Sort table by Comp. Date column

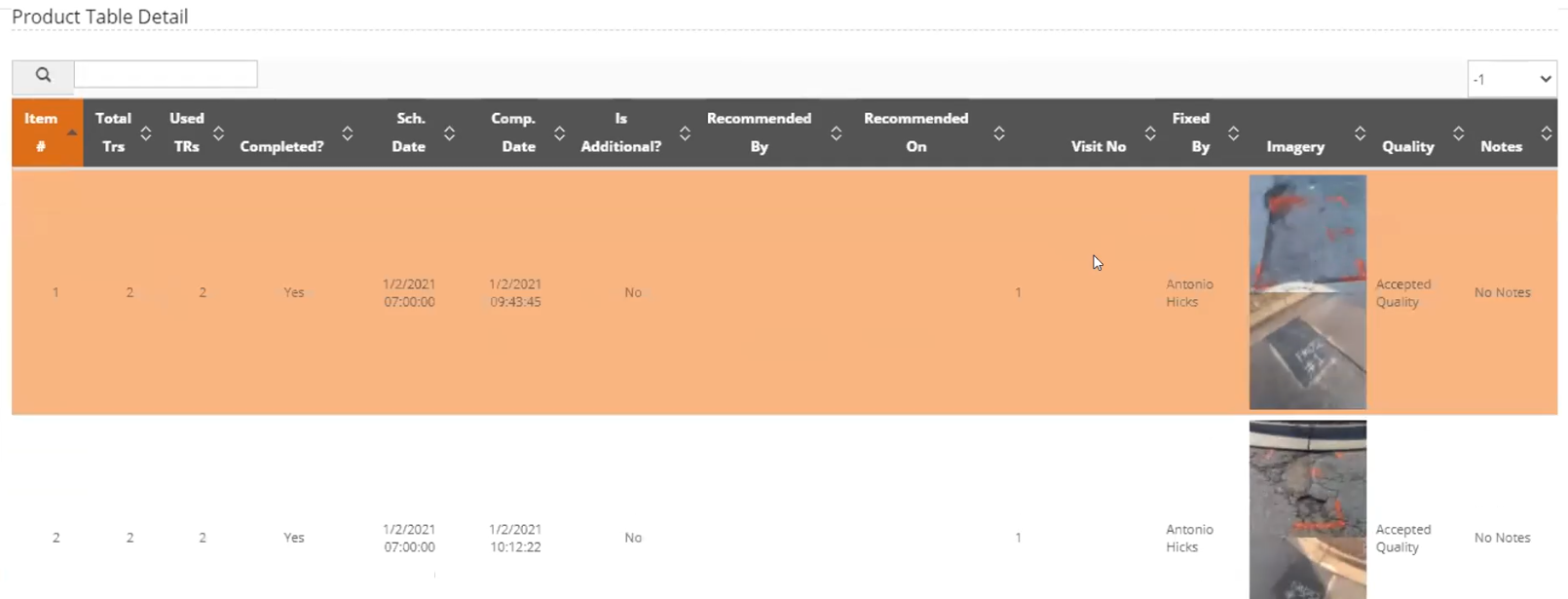516,132
